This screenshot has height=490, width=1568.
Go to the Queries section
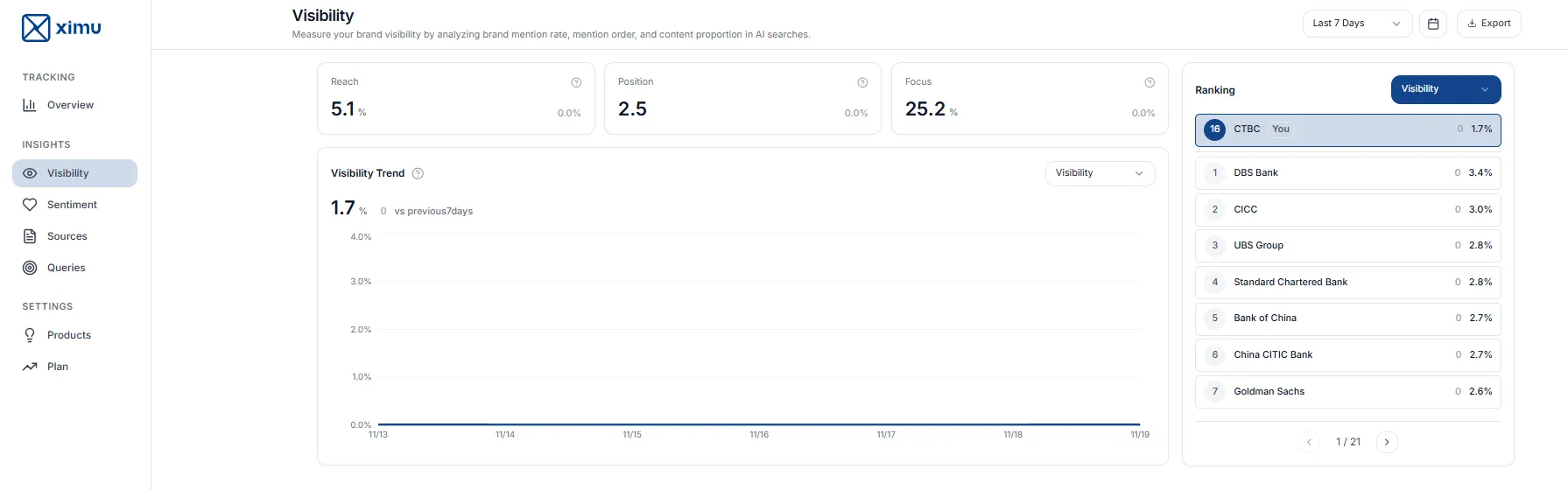click(66, 268)
